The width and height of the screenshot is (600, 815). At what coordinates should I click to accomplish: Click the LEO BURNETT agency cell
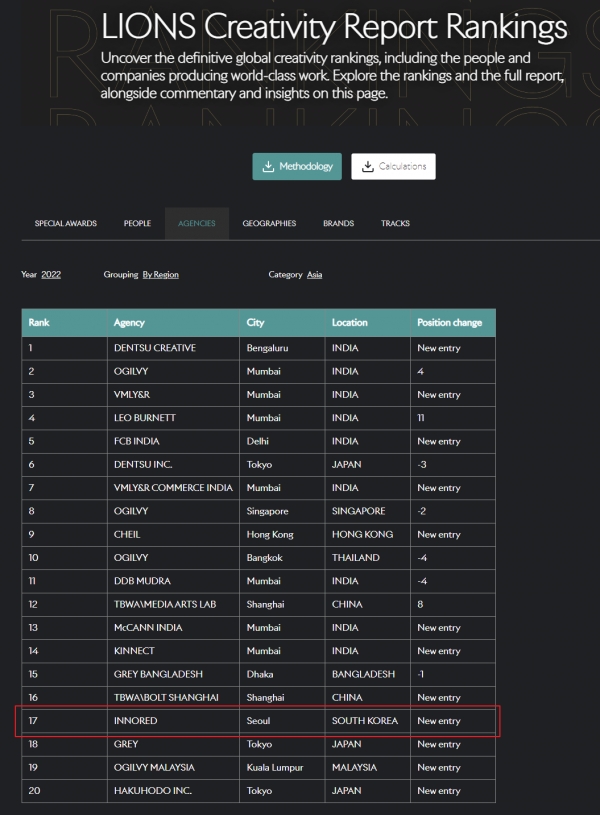tap(173, 418)
